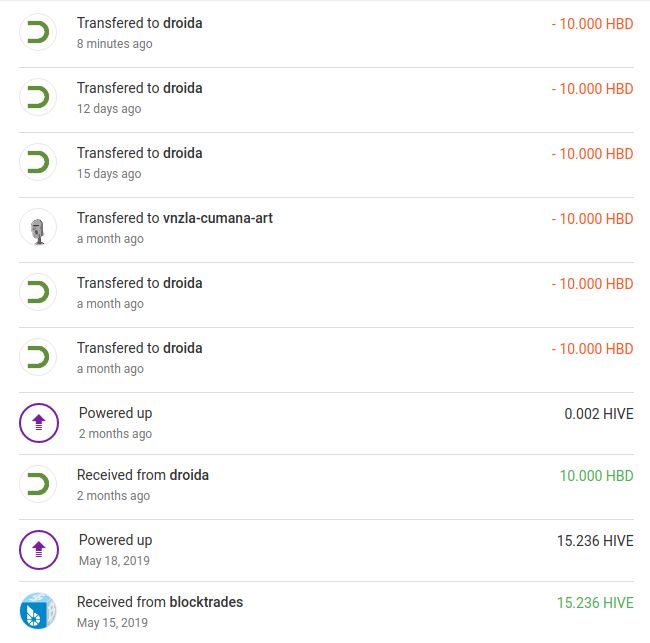The height and width of the screenshot is (643, 650).
Task: Click the 15.236 HIVE received amount in green
Action: (x=595, y=603)
